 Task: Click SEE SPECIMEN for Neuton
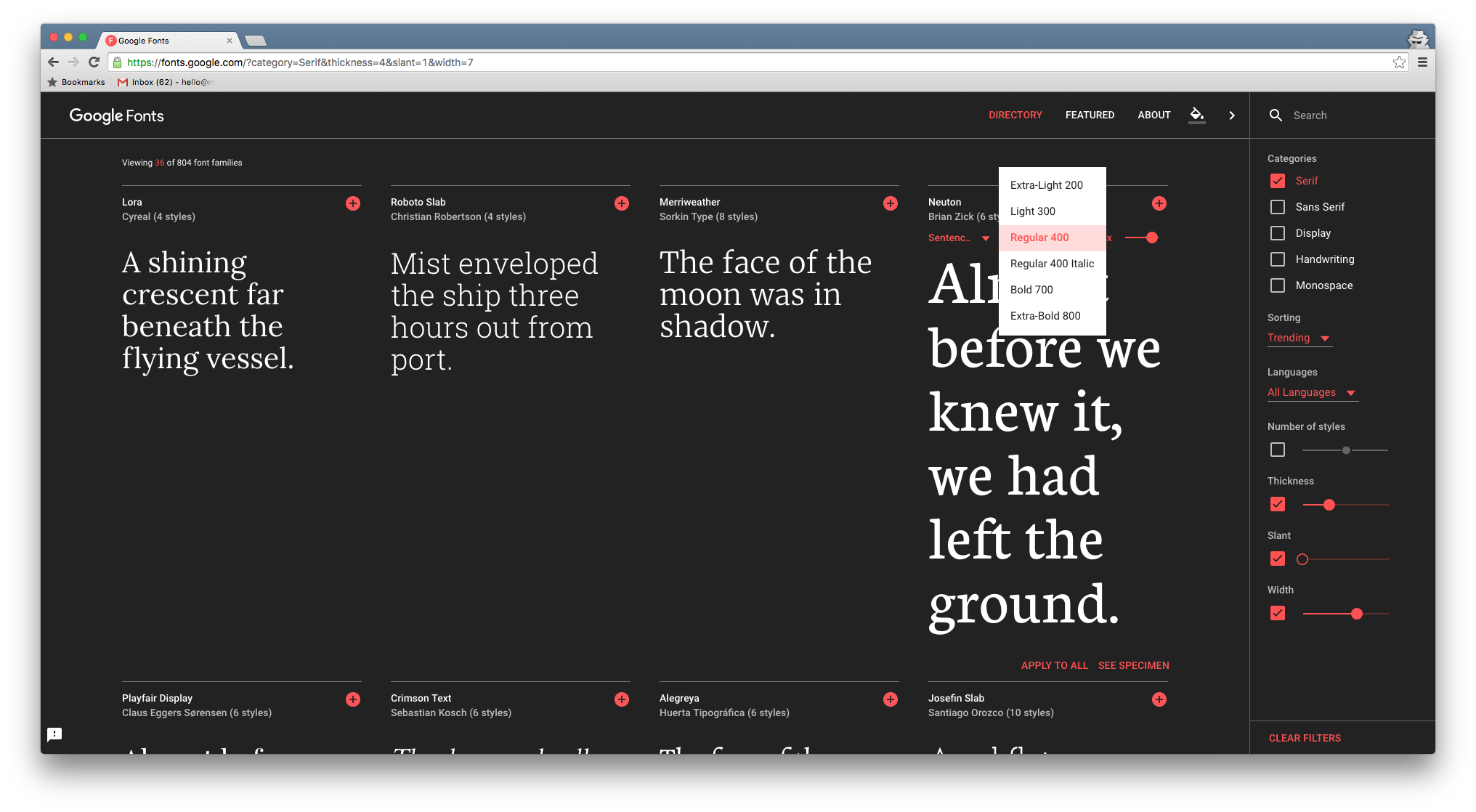click(1134, 665)
